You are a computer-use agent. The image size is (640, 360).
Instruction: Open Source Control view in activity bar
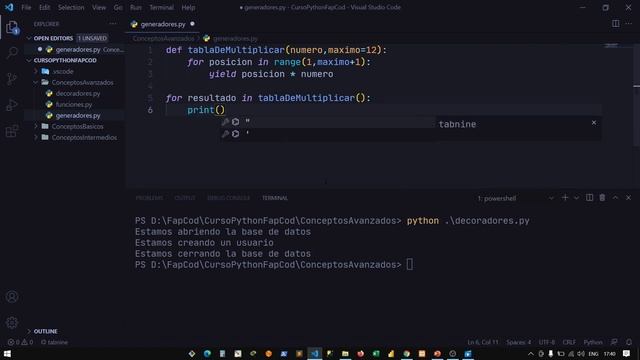[x=12, y=79]
